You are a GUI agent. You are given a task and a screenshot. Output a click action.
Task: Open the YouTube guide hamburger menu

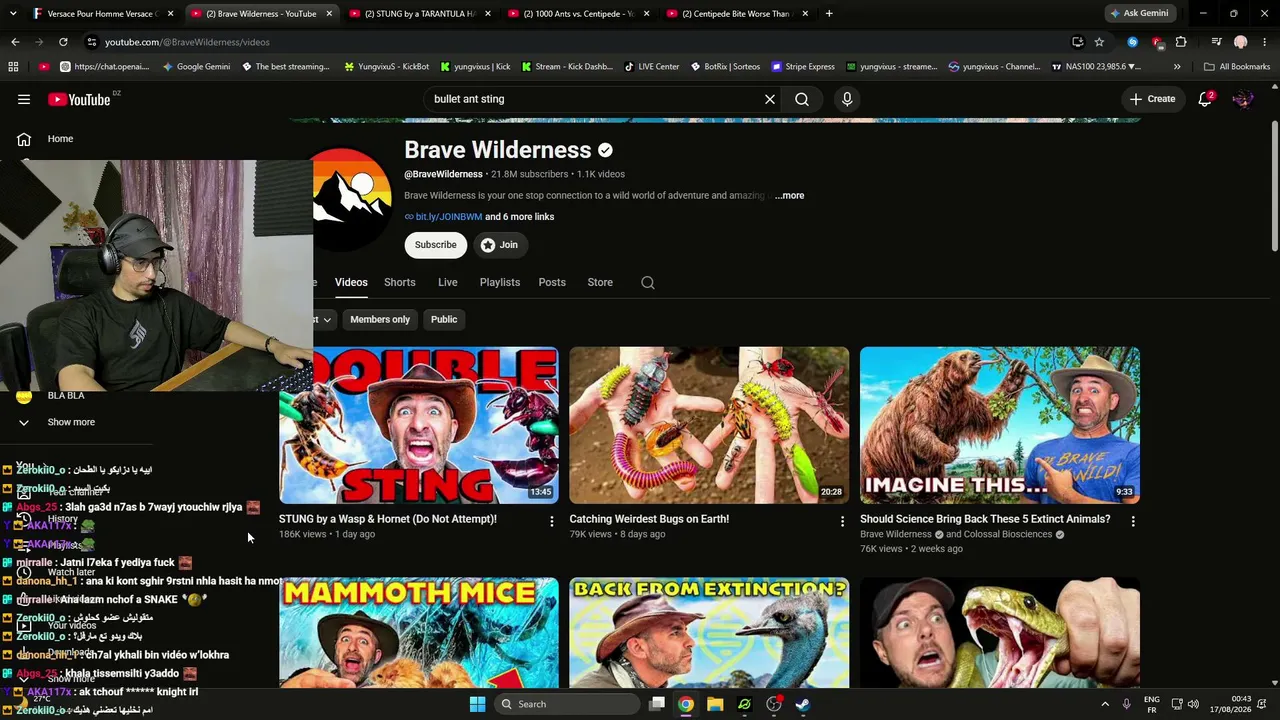click(x=24, y=99)
